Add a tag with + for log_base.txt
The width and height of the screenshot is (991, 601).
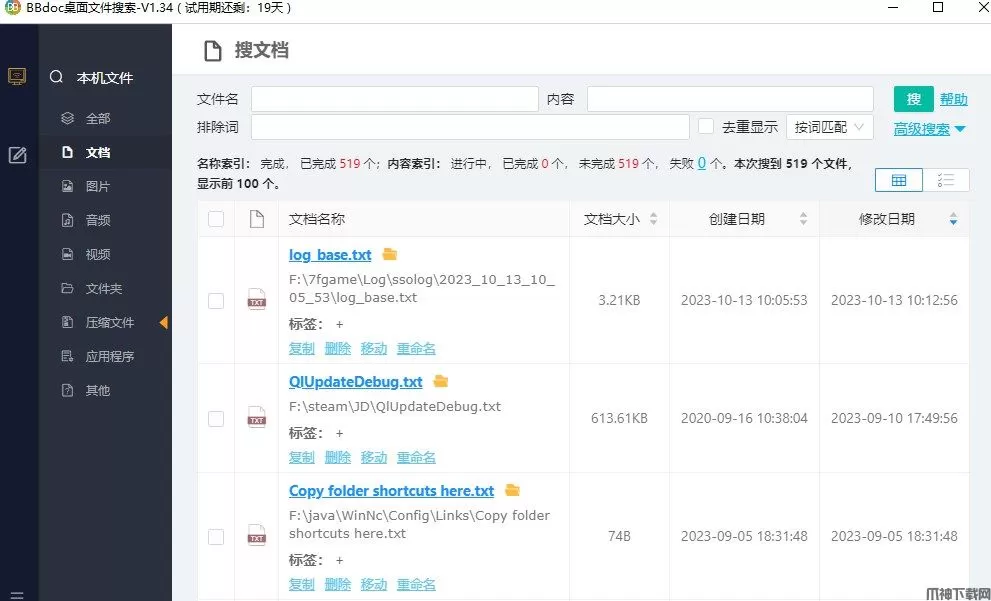pyautogui.click(x=339, y=324)
